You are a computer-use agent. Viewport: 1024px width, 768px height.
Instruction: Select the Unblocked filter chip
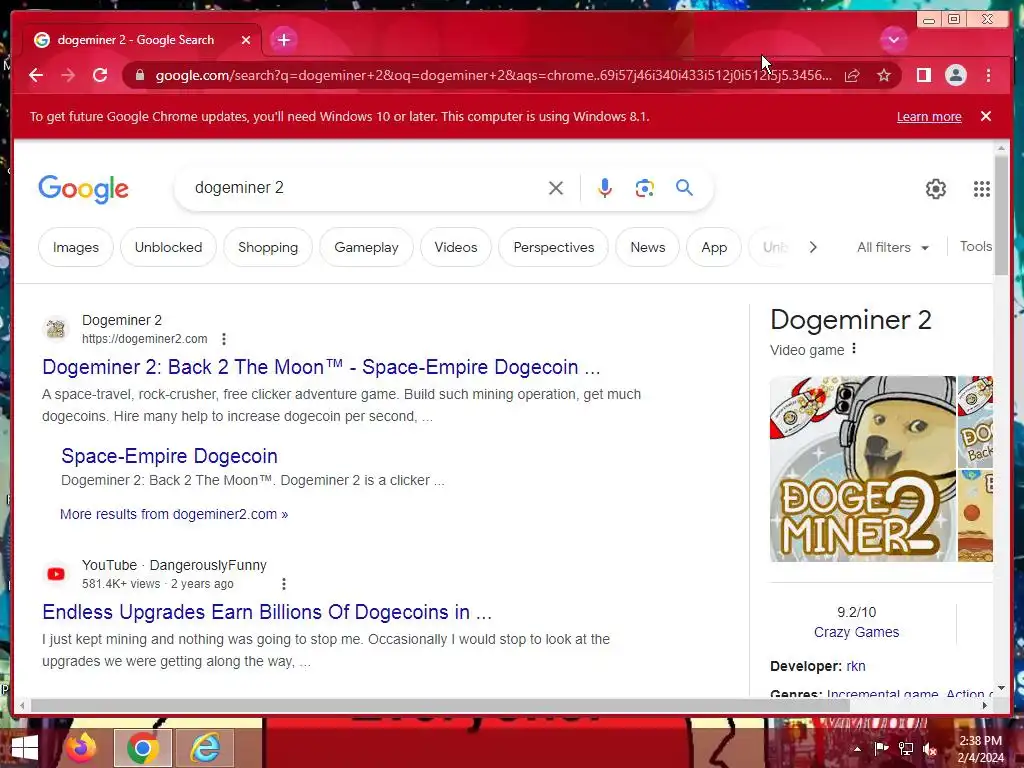click(168, 248)
